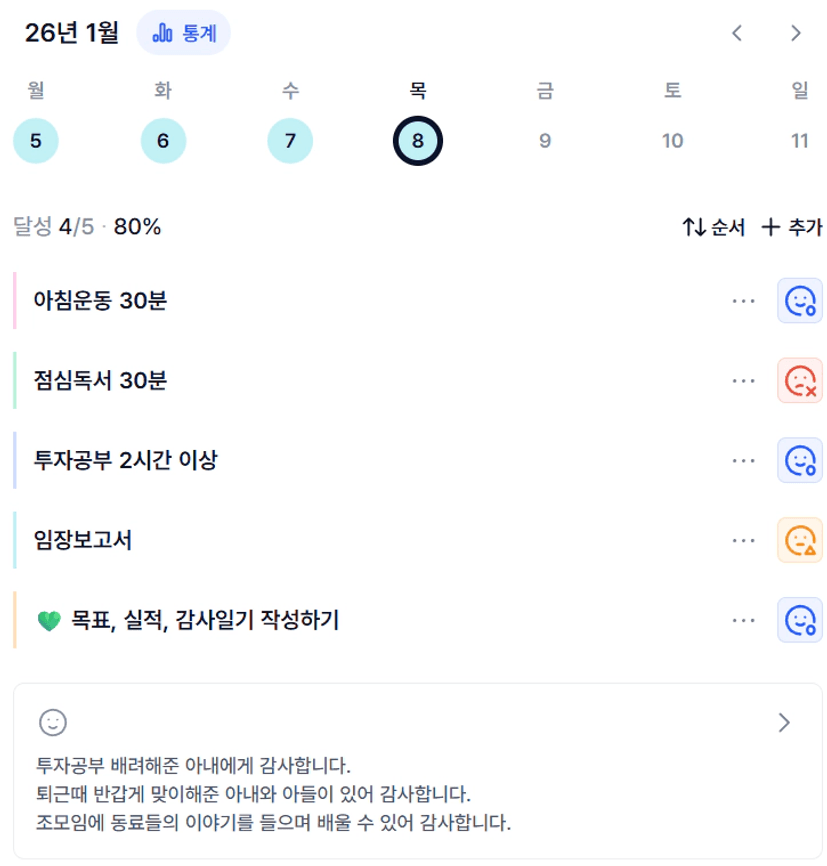The height and width of the screenshot is (866, 827).
Task: Toggle the 임장보고서 orange status face icon
Action: tap(800, 540)
